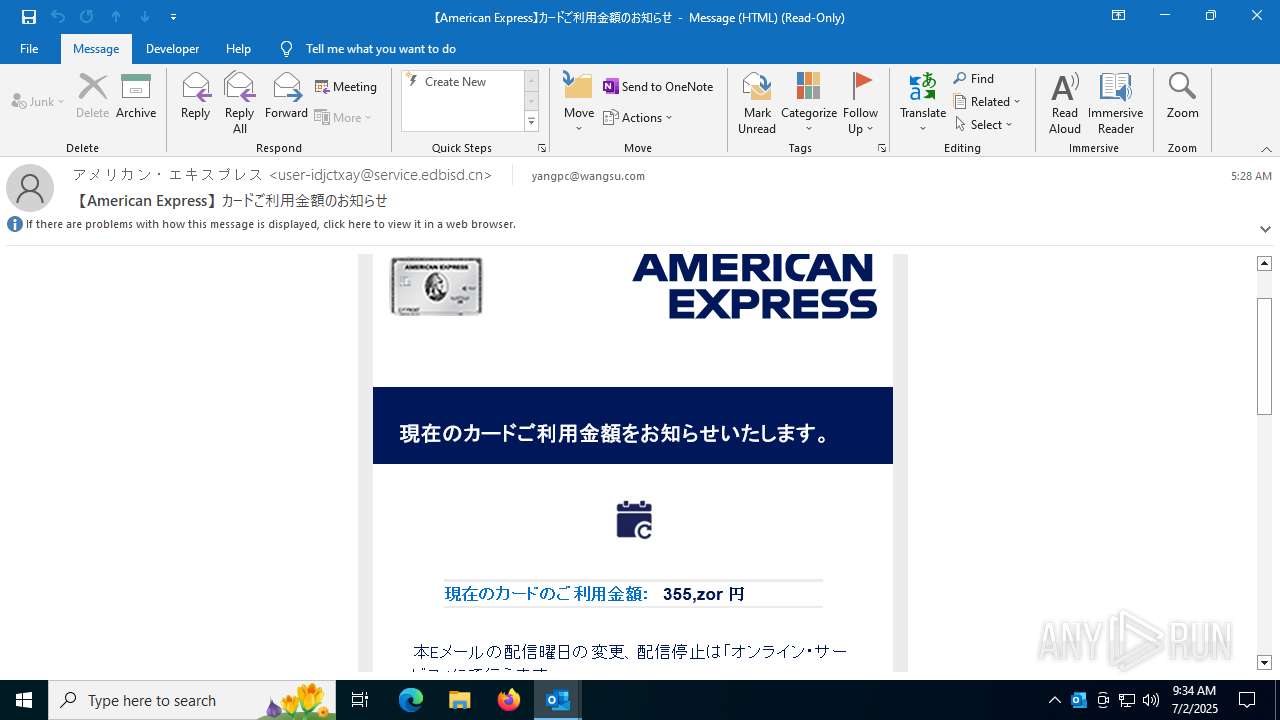Click the message scroll up arrow
This screenshot has height=720, width=1280.
coord(1264,263)
